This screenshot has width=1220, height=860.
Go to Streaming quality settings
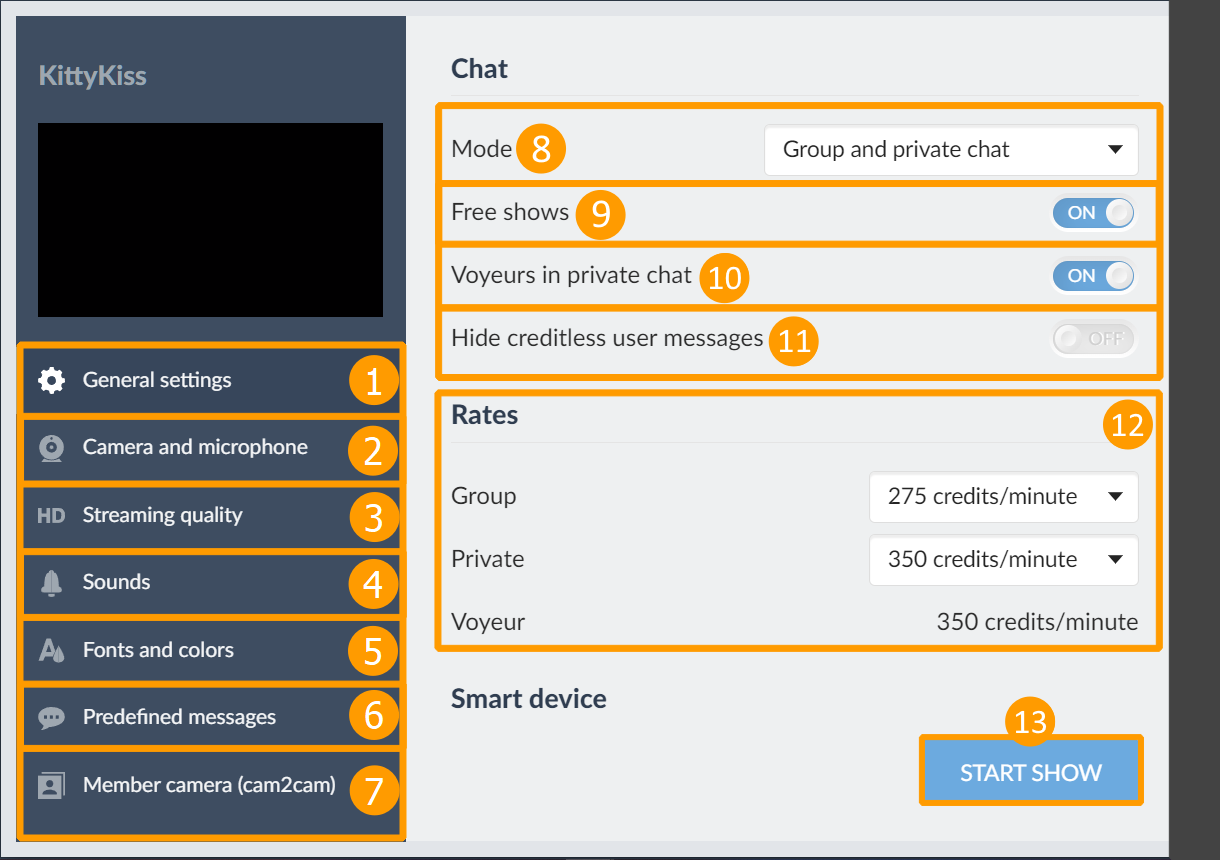pos(163,516)
